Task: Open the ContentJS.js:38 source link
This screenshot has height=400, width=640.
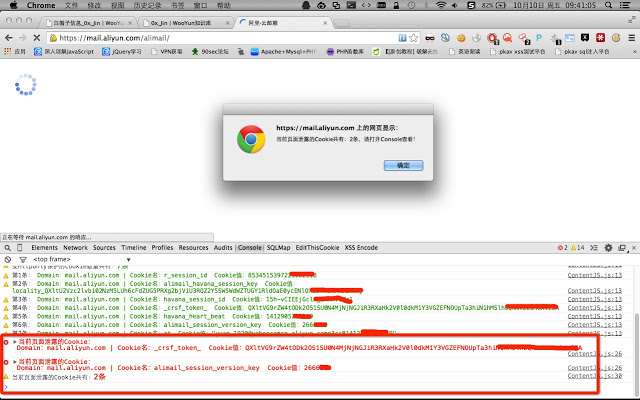Action: click(595, 376)
